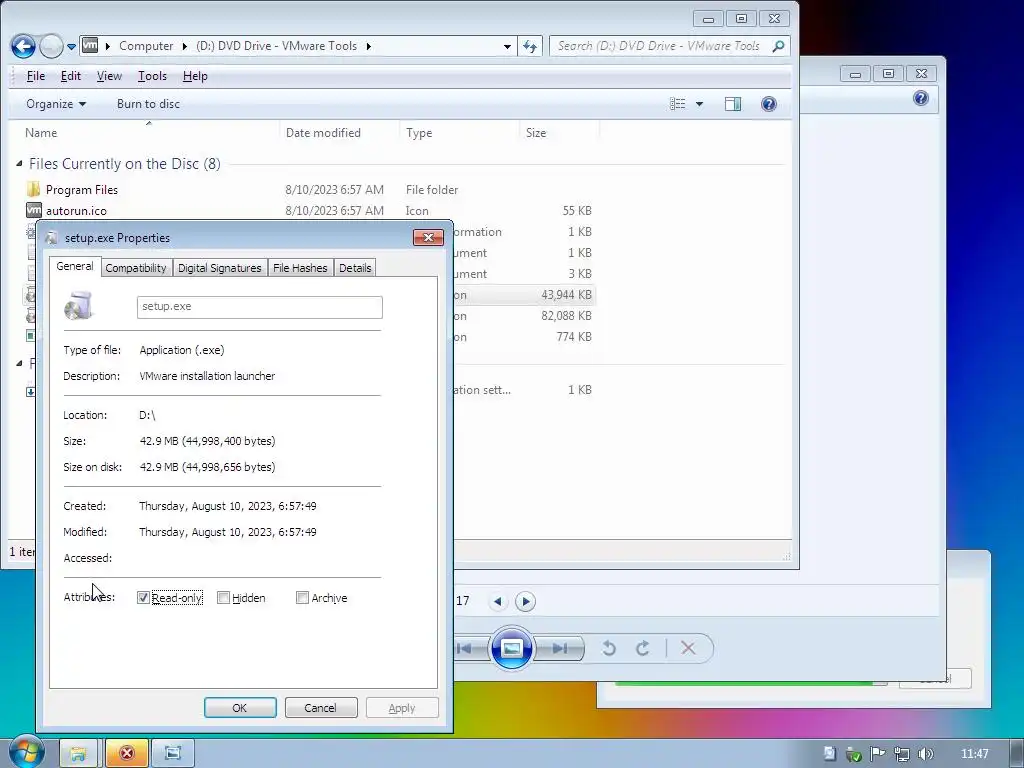Image resolution: width=1024 pixels, height=768 pixels.
Task: Click the red Delete X in Photo Viewer
Action: point(688,648)
